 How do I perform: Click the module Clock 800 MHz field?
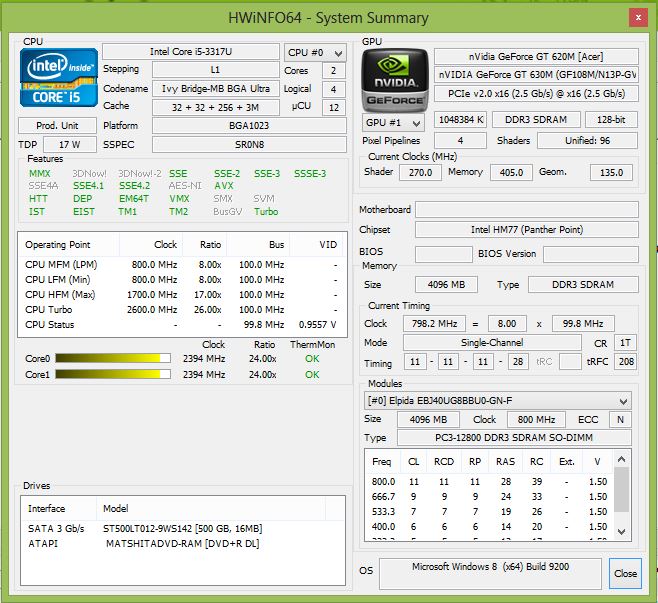coord(536,420)
